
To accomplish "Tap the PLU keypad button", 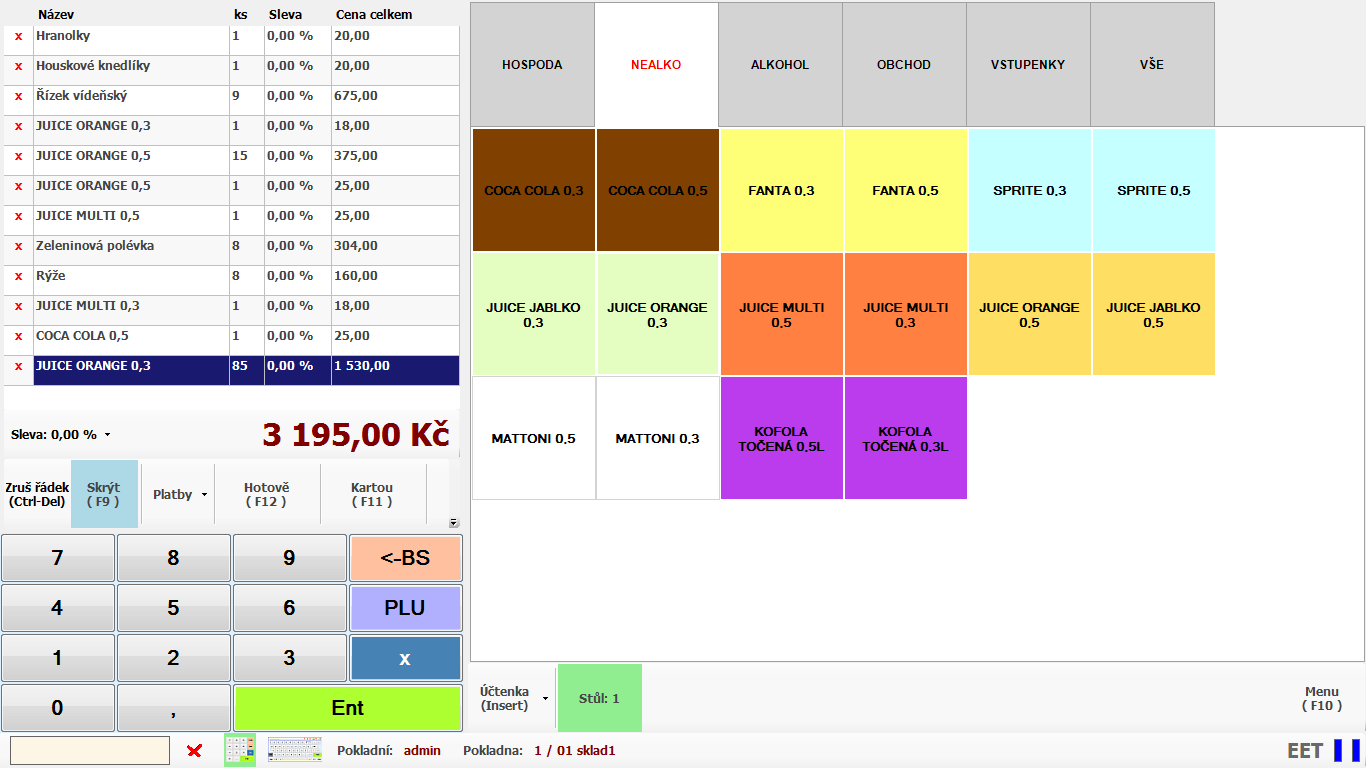I will [405, 608].
